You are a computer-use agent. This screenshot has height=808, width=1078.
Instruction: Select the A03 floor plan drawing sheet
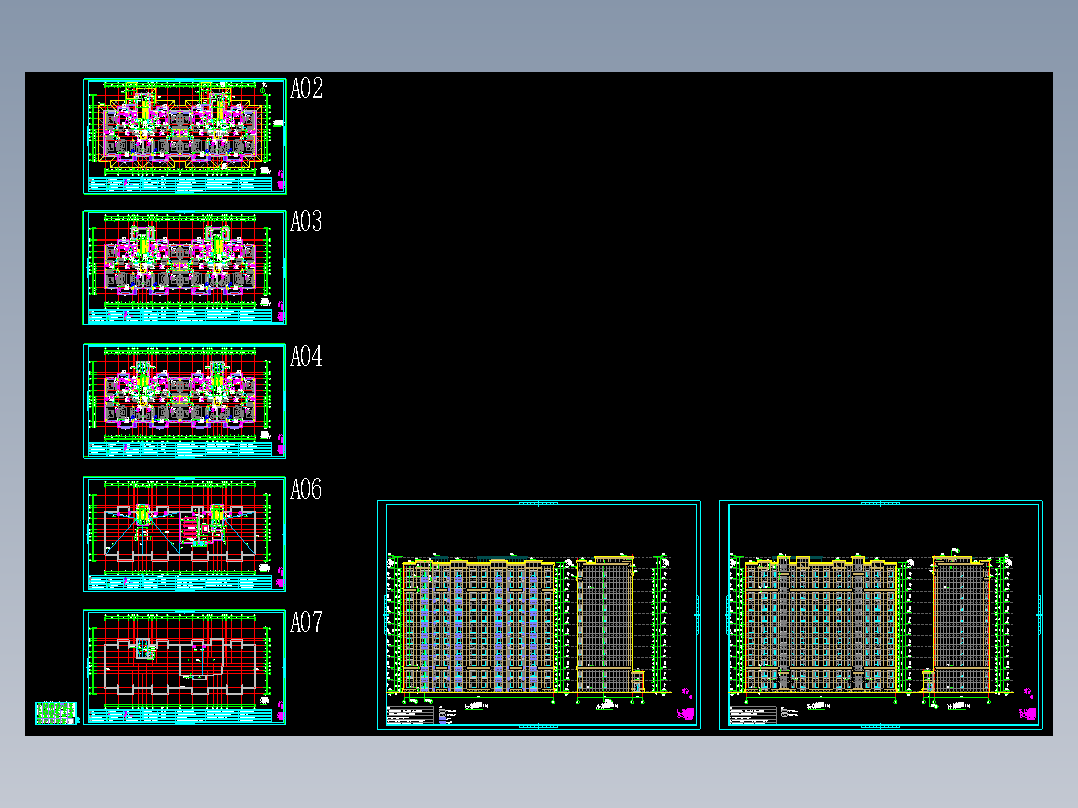coord(184,267)
